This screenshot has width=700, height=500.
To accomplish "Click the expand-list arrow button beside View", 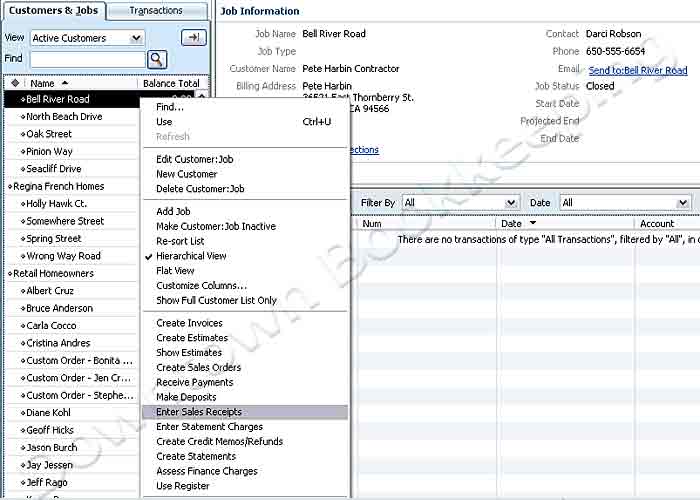I will click(194, 38).
